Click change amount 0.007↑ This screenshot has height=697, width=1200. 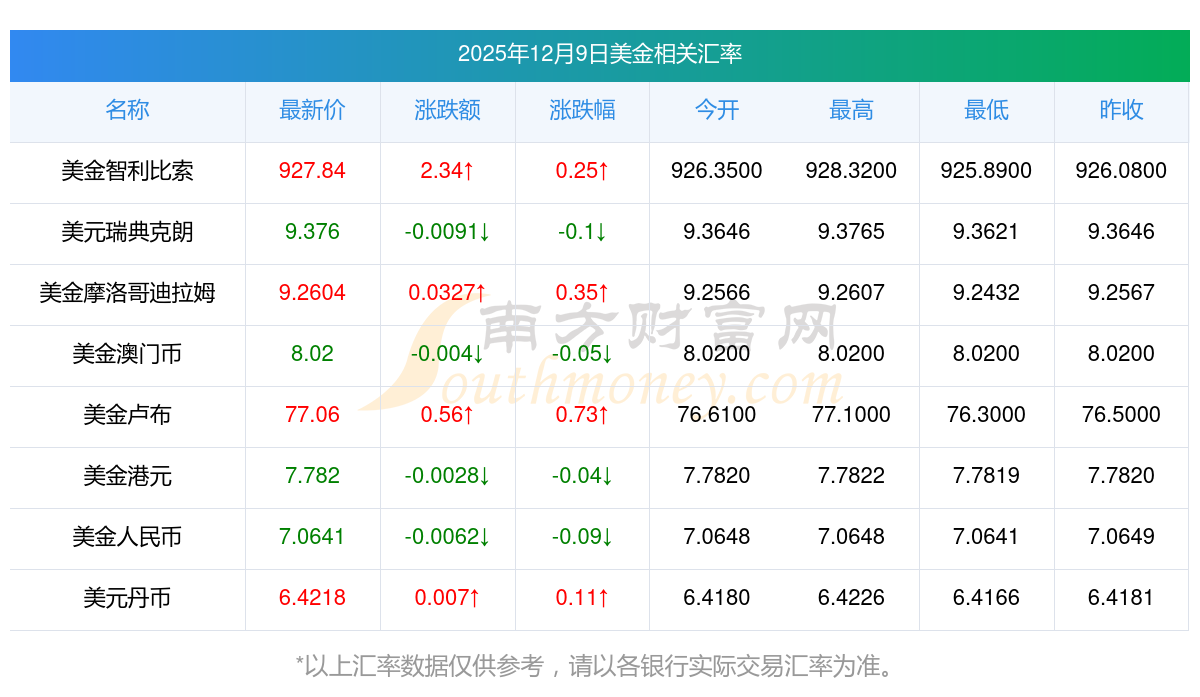pyautogui.click(x=447, y=598)
